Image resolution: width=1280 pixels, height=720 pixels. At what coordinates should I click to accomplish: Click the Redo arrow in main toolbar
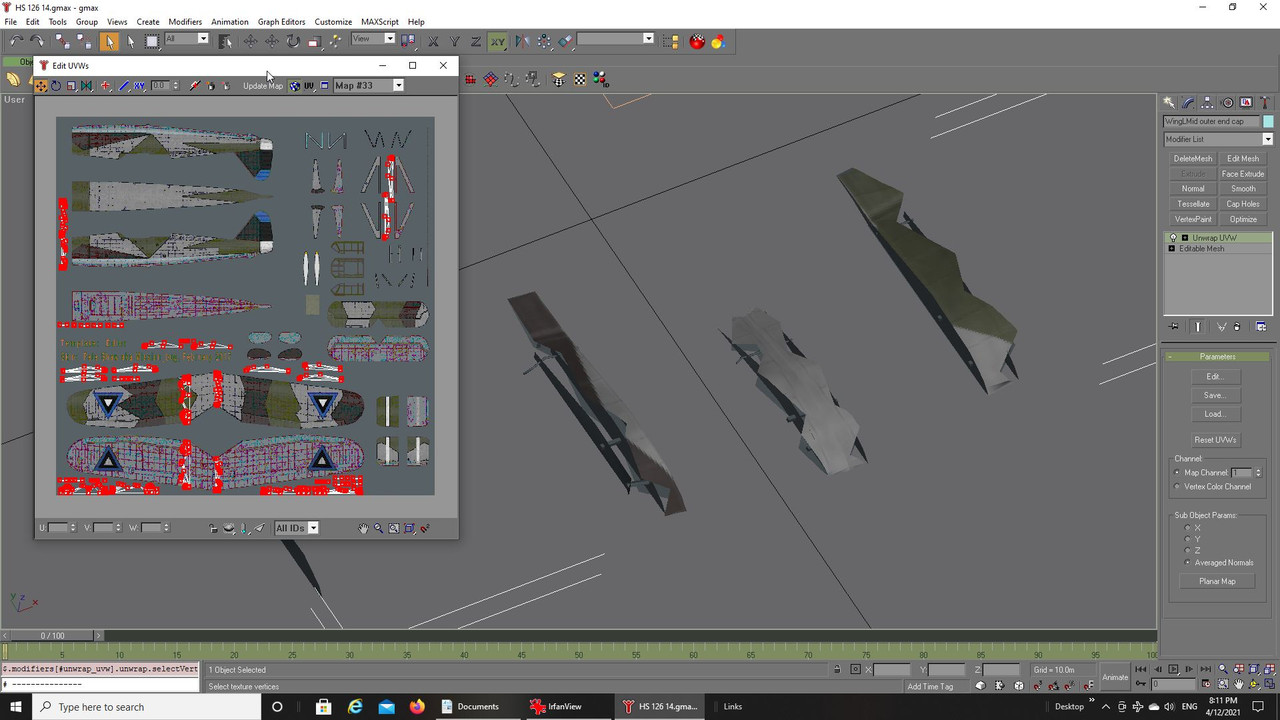[37, 41]
